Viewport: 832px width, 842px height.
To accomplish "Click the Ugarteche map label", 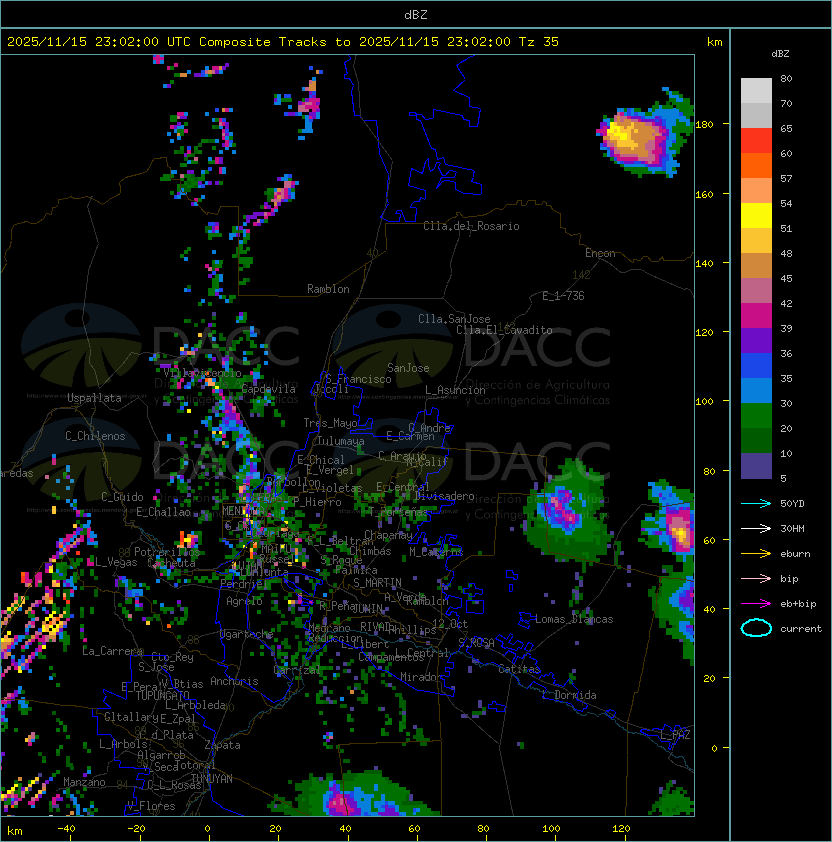I will click(246, 634).
